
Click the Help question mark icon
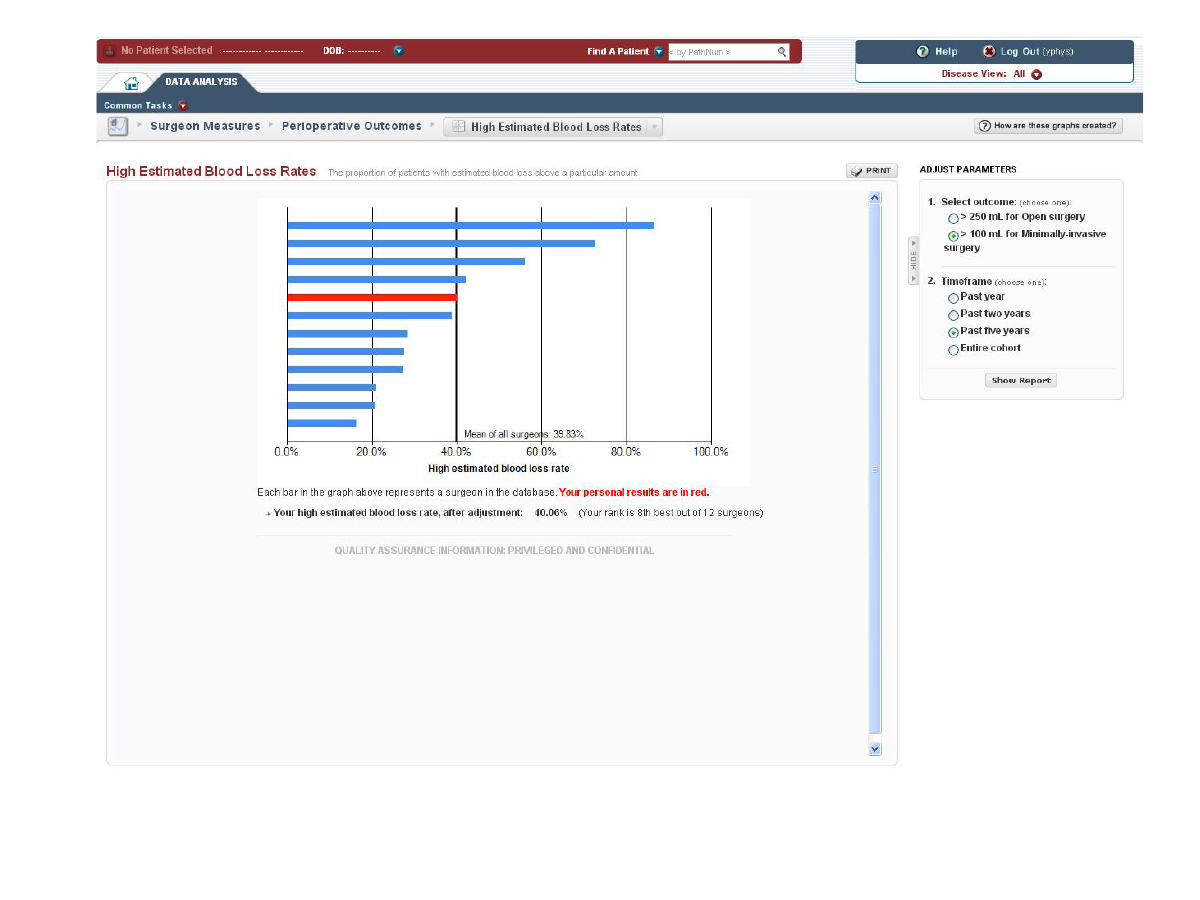coord(922,51)
